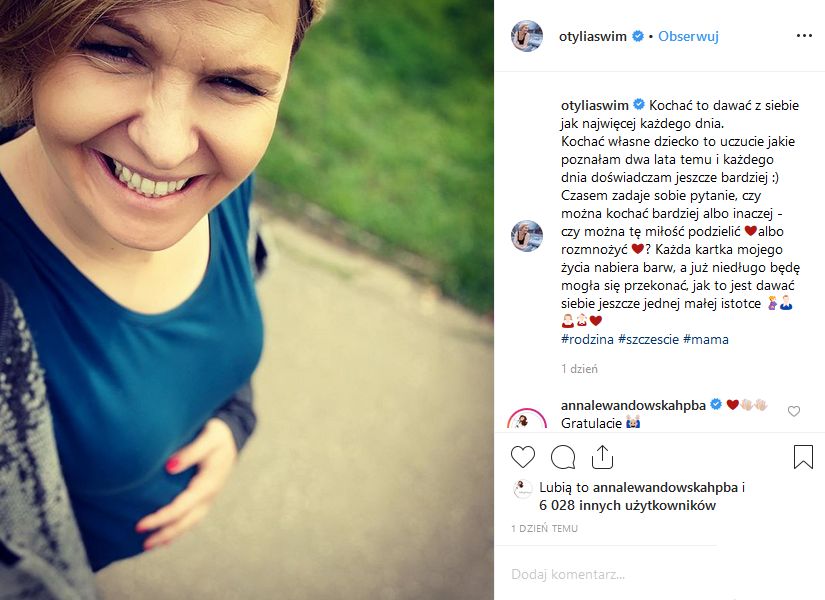Open annalewandowskahpba's story-ring avatar in comments
Image resolution: width=825 pixels, height=600 pixels.
527,420
